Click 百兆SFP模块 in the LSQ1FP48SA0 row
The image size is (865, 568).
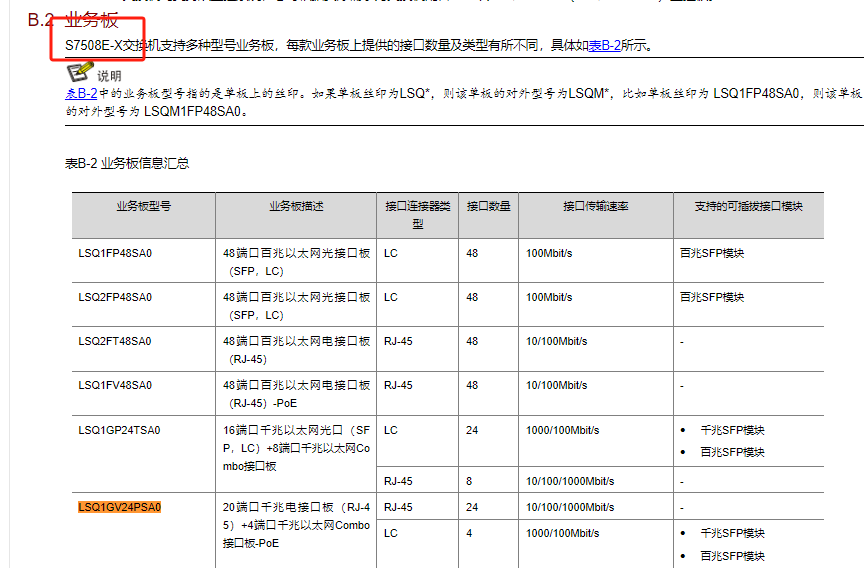[x=712, y=253]
